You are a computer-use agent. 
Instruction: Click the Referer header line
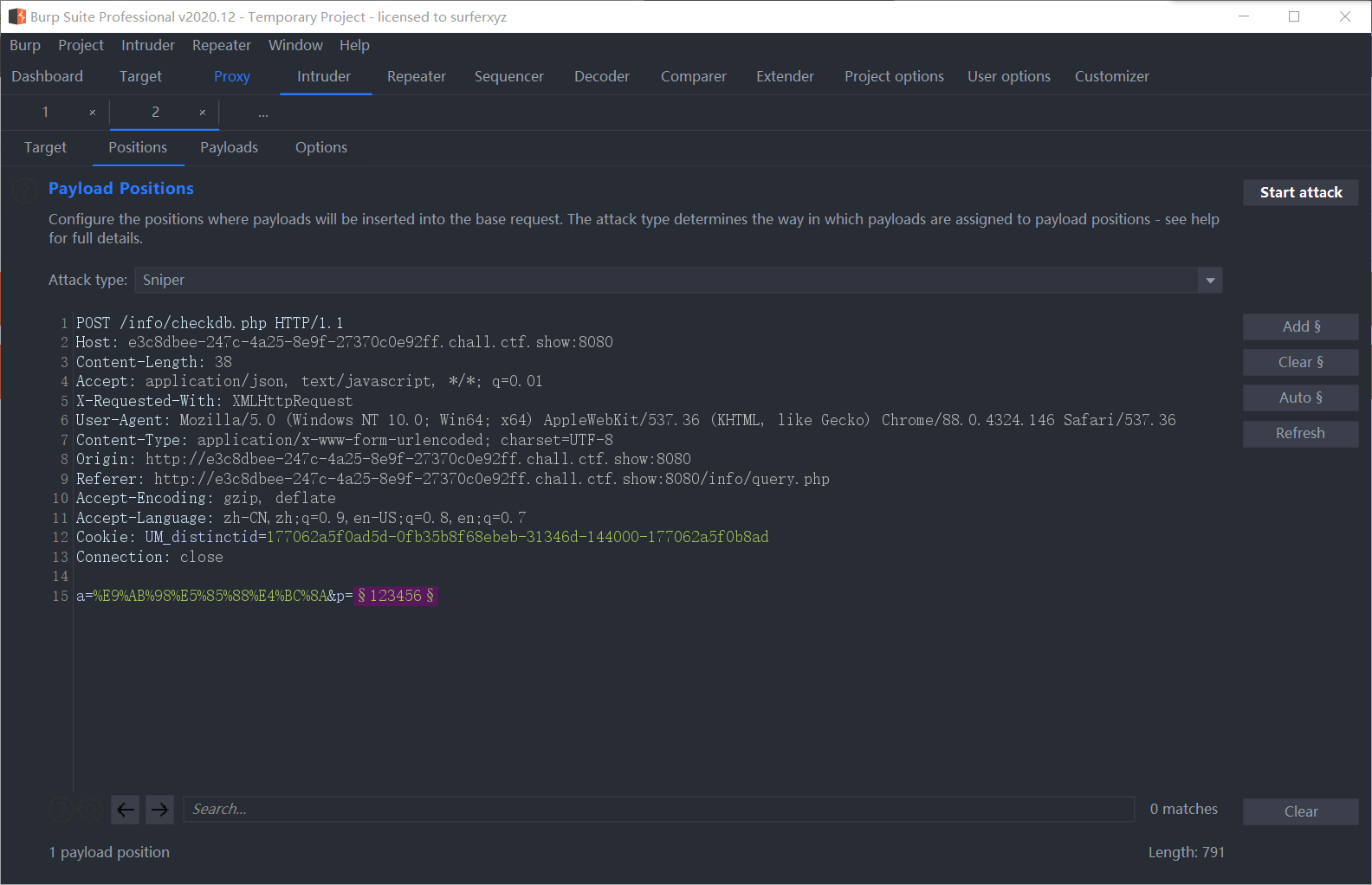coord(453,479)
